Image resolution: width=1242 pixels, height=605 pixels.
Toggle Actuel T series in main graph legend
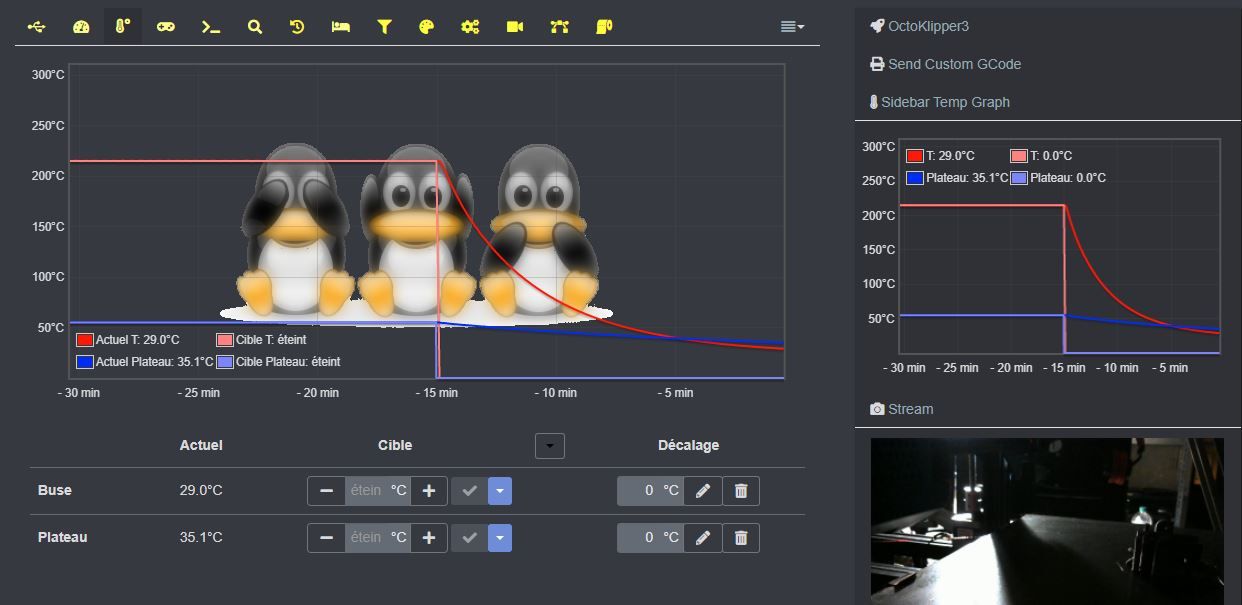(128, 340)
